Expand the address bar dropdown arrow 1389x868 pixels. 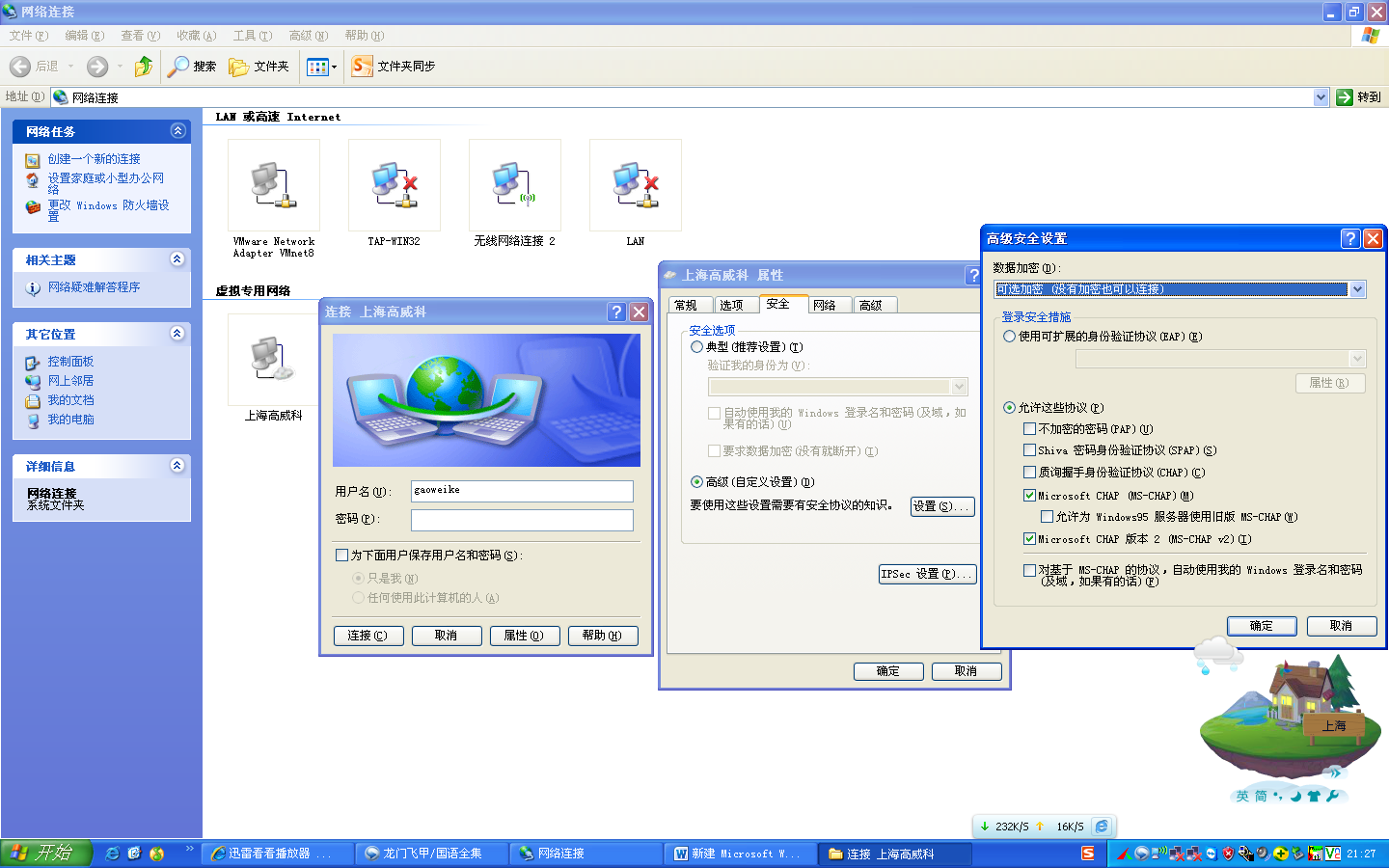pyautogui.click(x=1321, y=97)
